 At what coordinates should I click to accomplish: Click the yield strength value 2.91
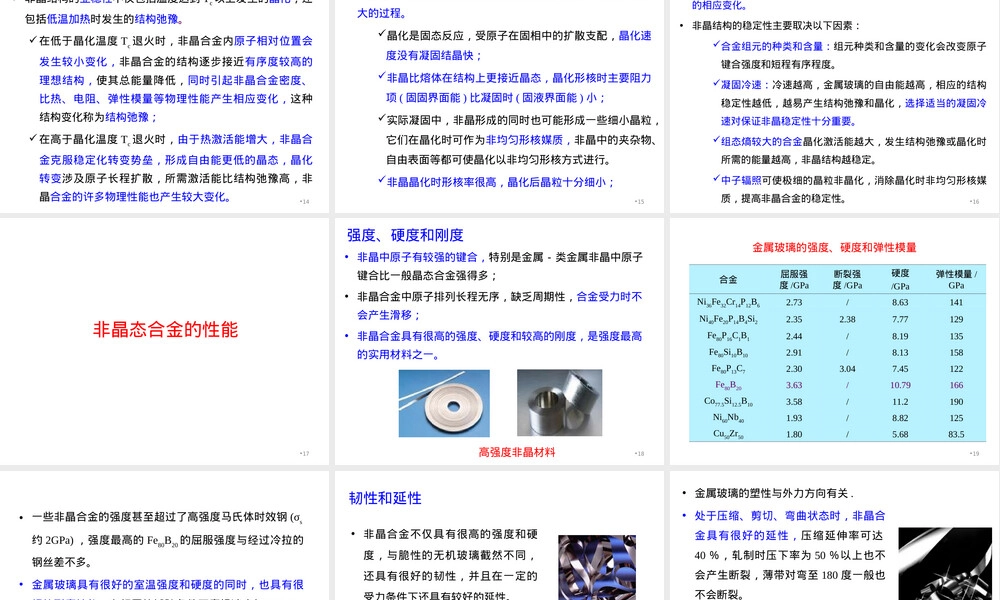[x=794, y=352]
